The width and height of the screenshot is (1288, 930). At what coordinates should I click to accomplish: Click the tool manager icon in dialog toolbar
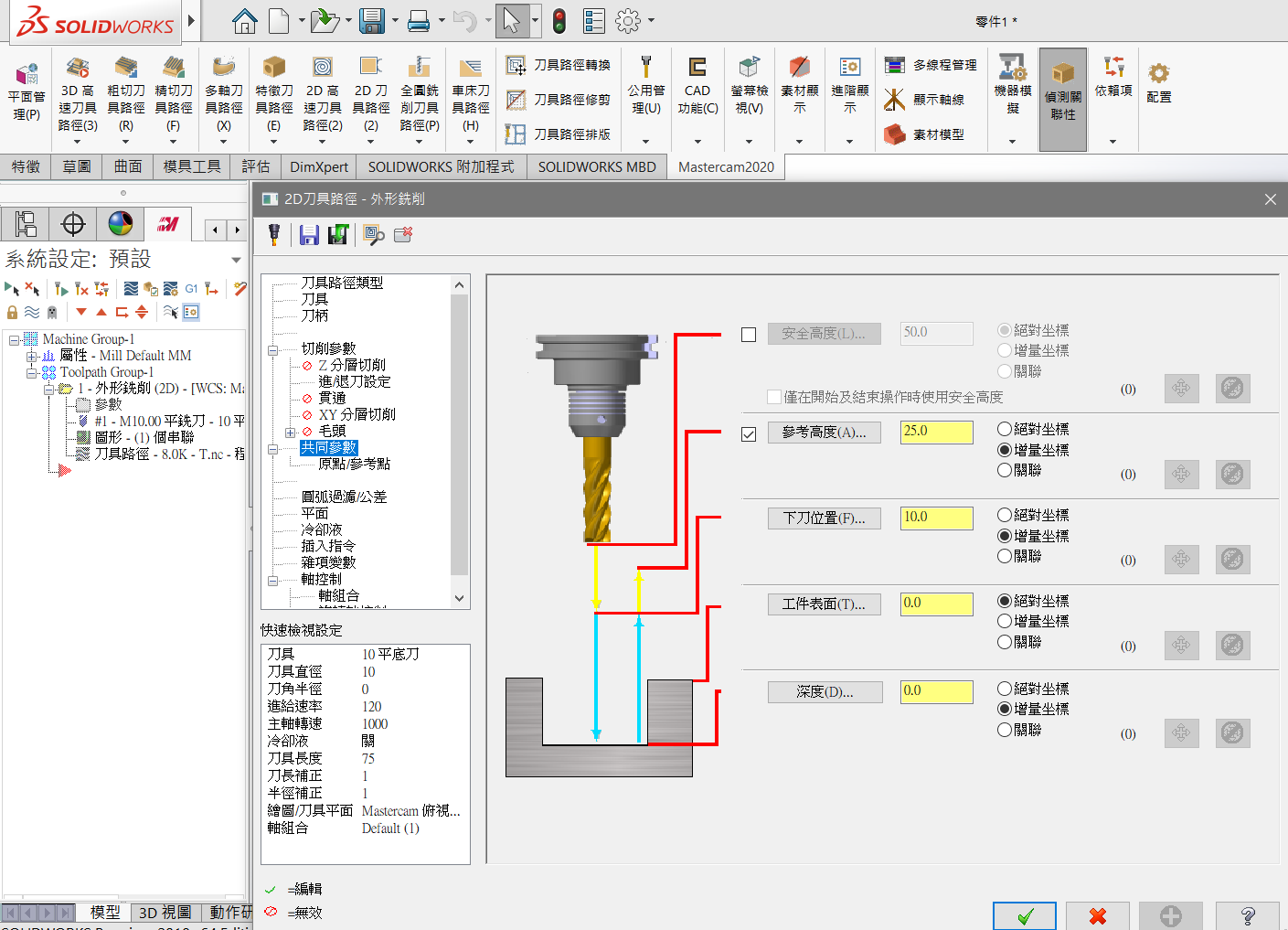tap(273, 235)
